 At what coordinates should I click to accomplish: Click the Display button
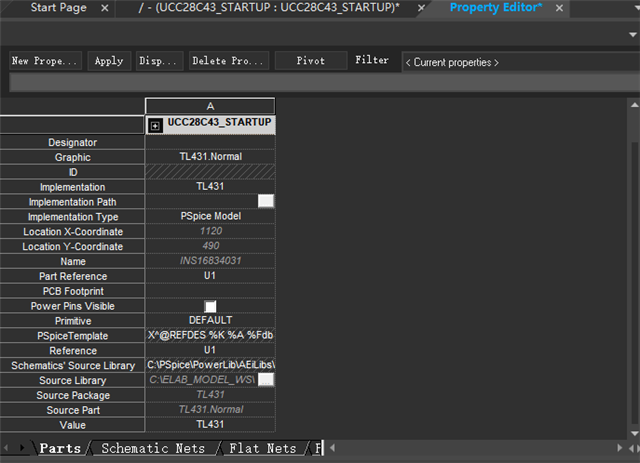pos(159,61)
